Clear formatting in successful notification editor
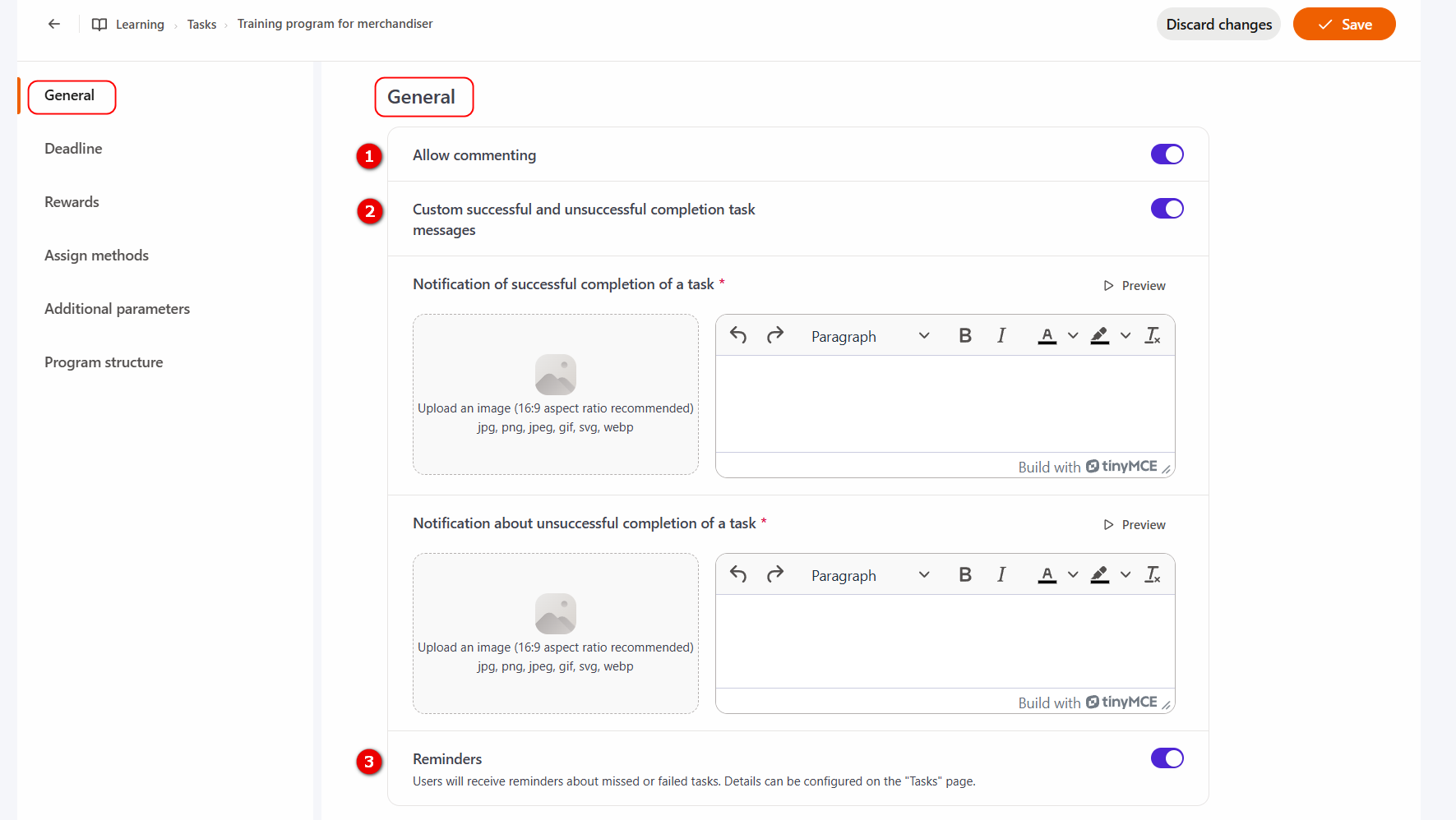Image resolution: width=1456 pixels, height=820 pixels. click(1153, 335)
